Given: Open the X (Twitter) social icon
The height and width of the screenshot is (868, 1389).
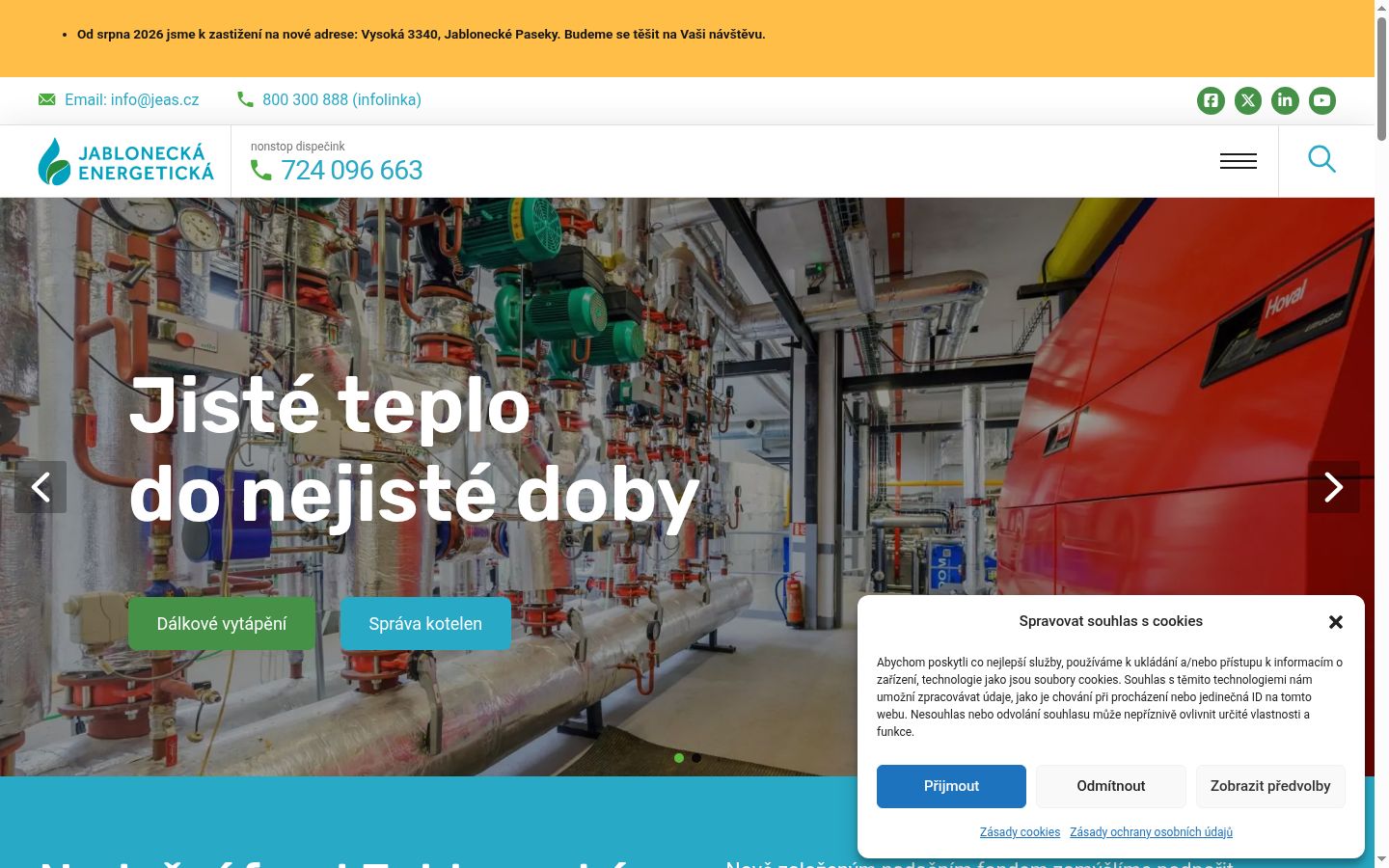Looking at the screenshot, I should [x=1248, y=100].
